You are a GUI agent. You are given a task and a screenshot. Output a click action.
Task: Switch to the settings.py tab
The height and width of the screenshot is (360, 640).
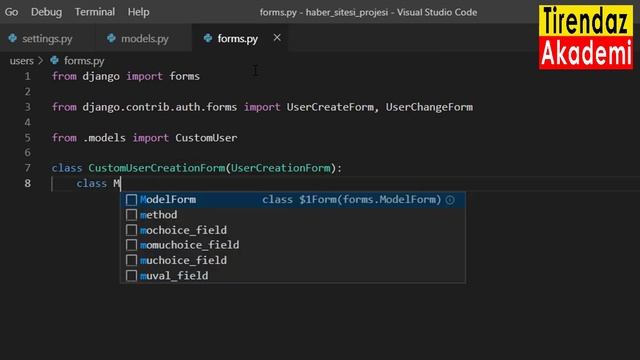pos(47,38)
